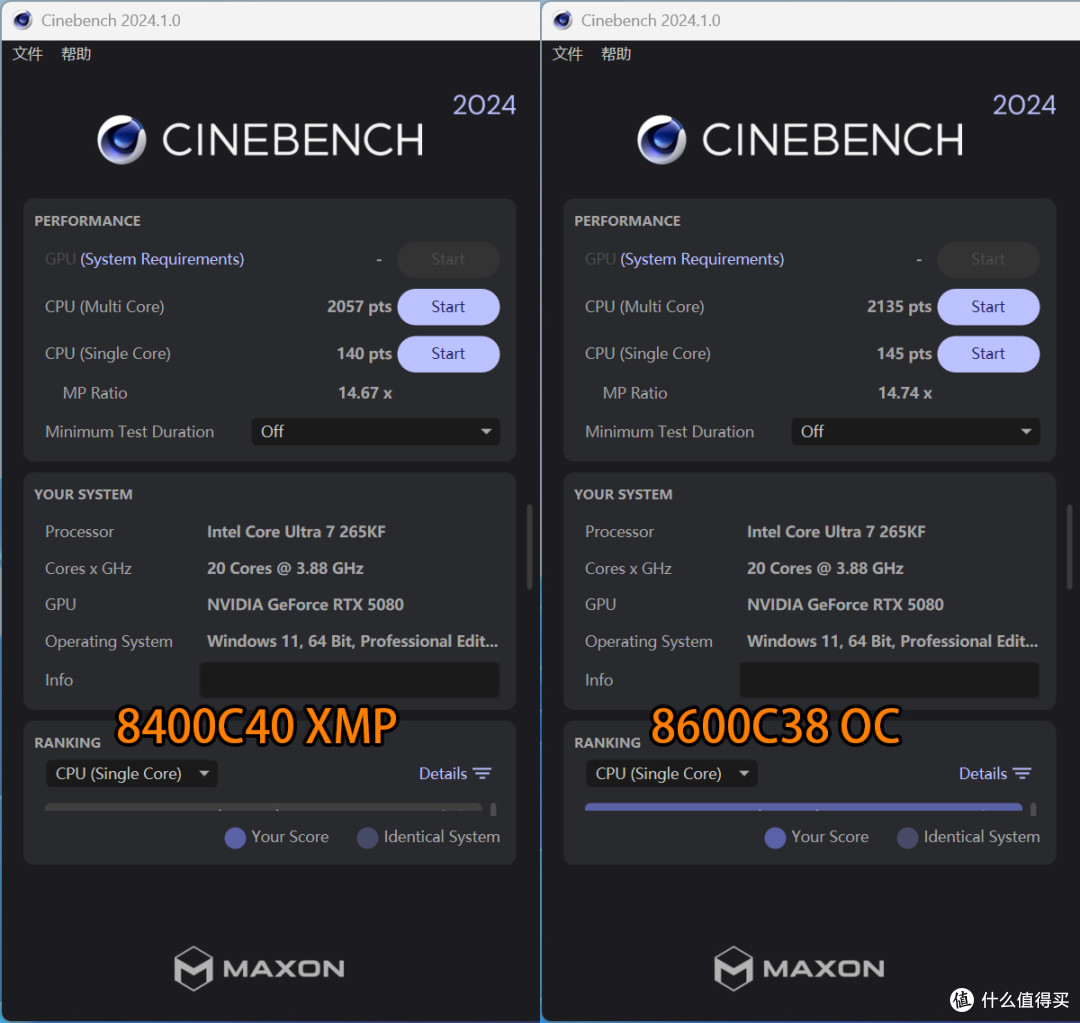Viewport: 1080px width, 1023px height.
Task: Click the Windows 11 operating system text in right window
Action: pos(893,641)
